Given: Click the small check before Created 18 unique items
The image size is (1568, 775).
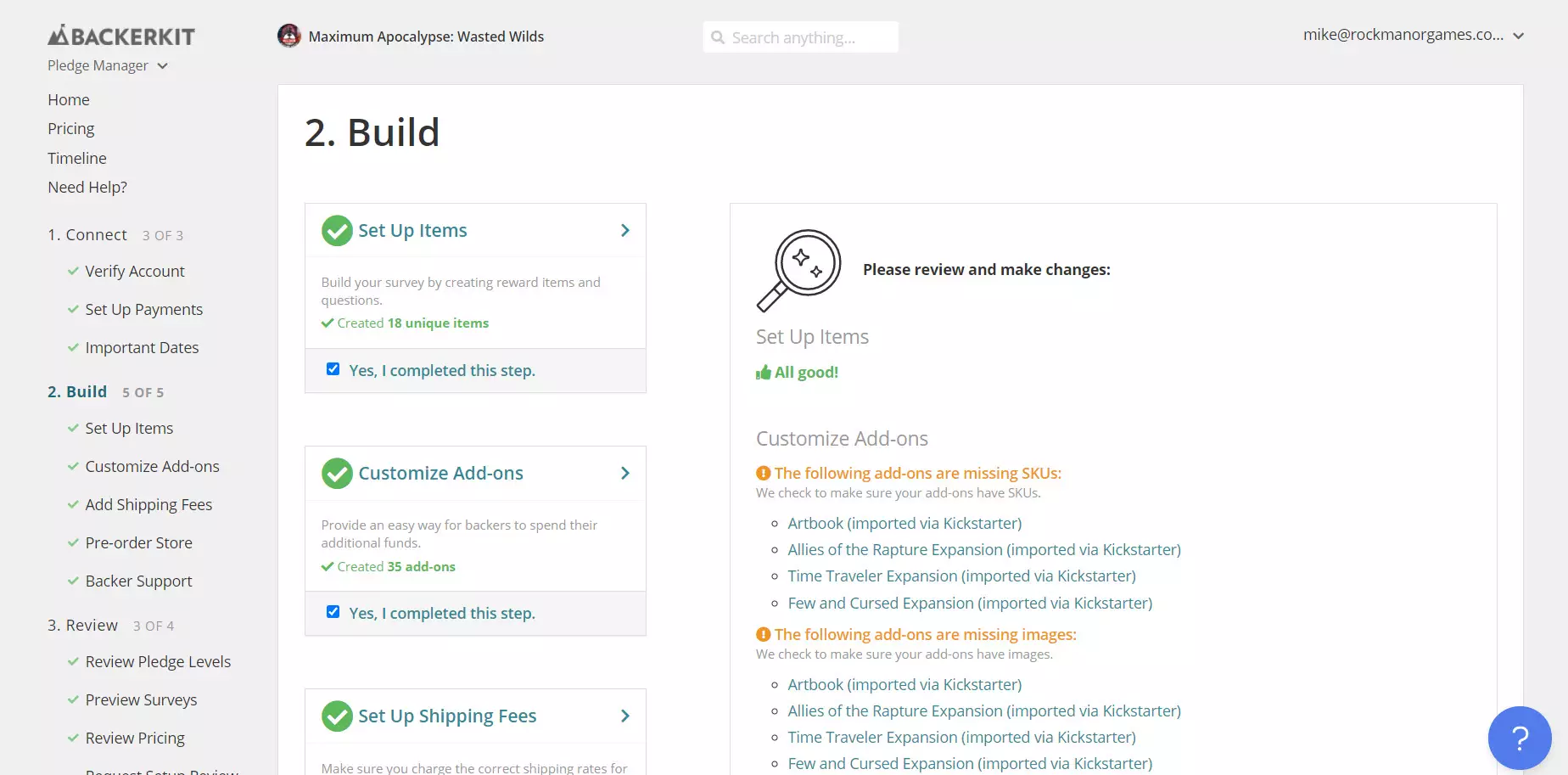Looking at the screenshot, I should point(328,323).
